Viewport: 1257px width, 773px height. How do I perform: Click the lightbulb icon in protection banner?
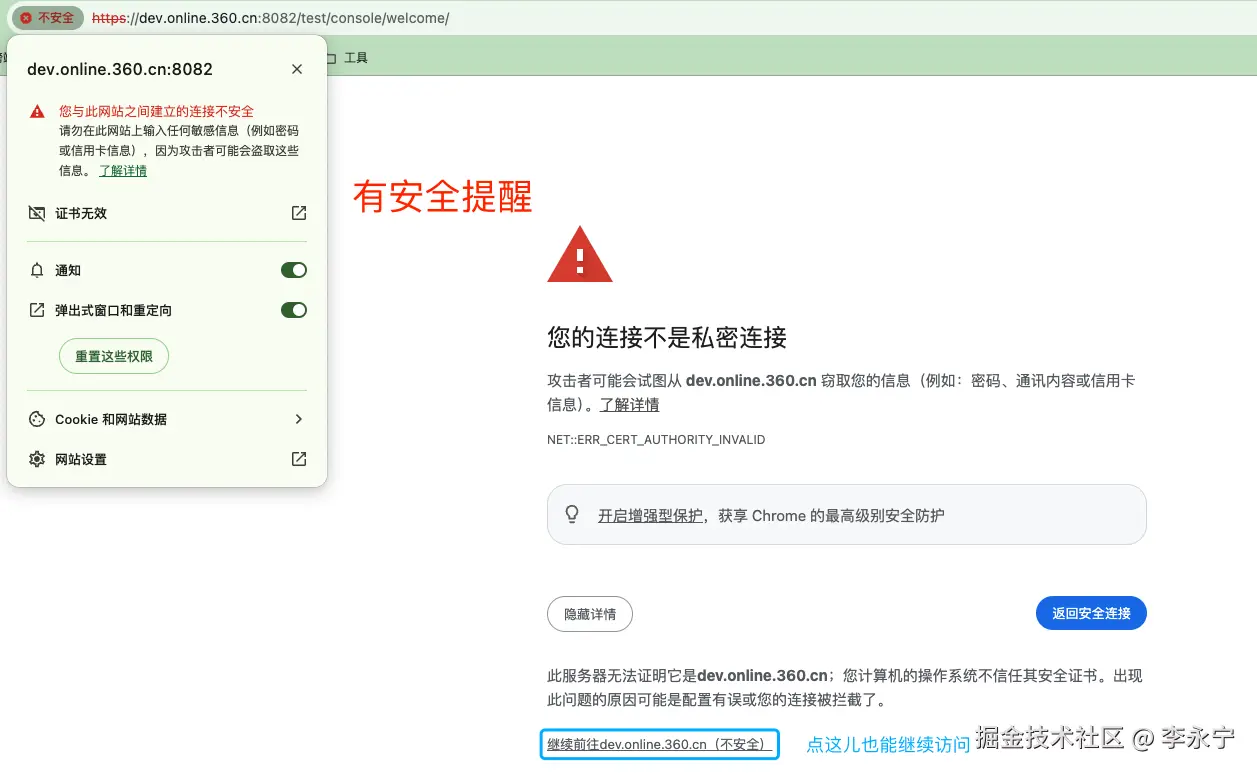coord(572,515)
